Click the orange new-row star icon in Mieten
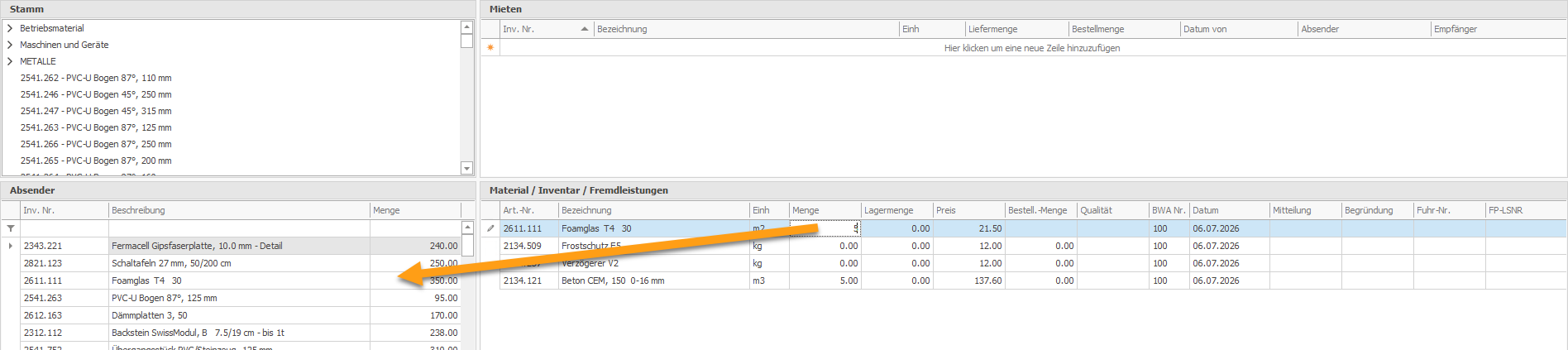Screen dimensions: 1568x350 [x=490, y=48]
